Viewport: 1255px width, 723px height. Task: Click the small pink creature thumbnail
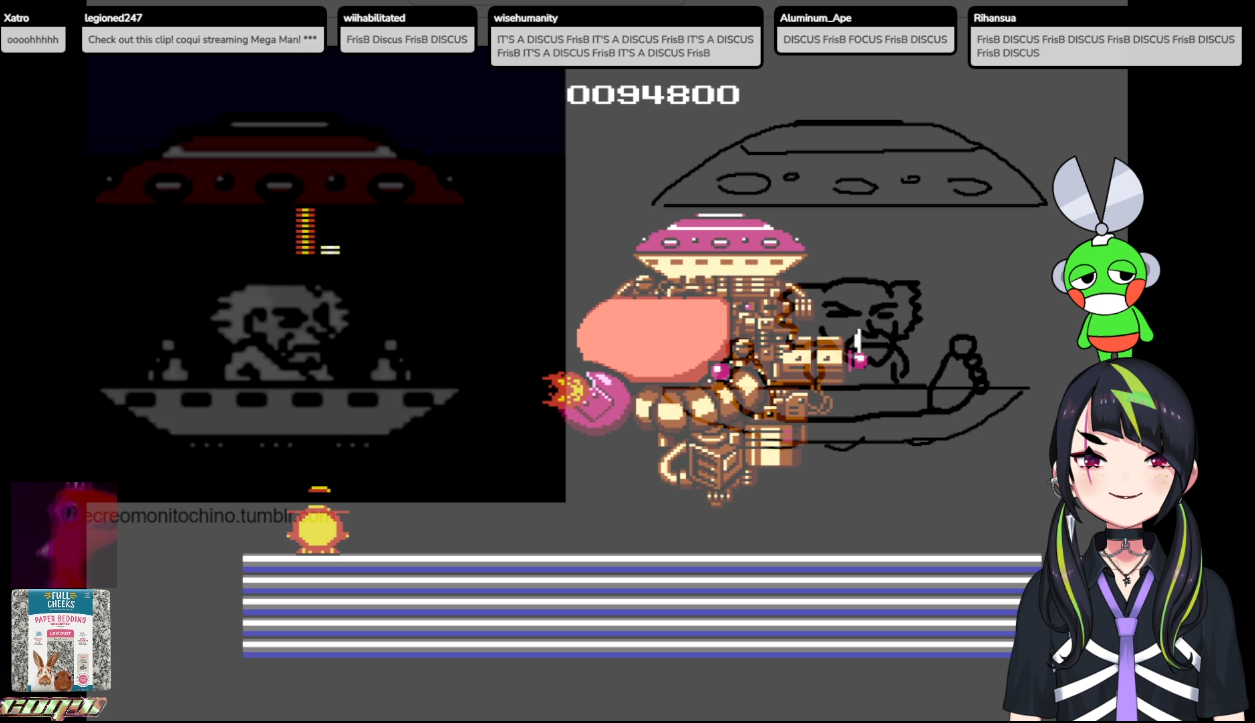pyautogui.click(x=64, y=534)
